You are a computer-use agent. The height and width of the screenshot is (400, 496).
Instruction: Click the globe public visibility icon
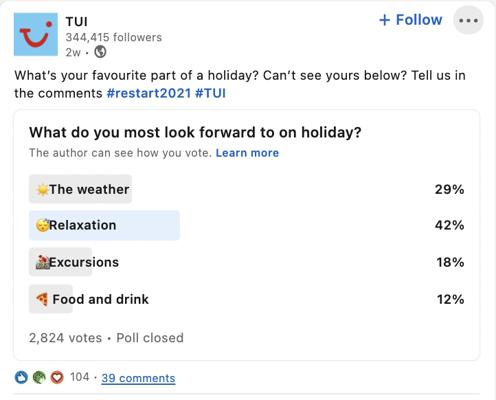coord(100,52)
